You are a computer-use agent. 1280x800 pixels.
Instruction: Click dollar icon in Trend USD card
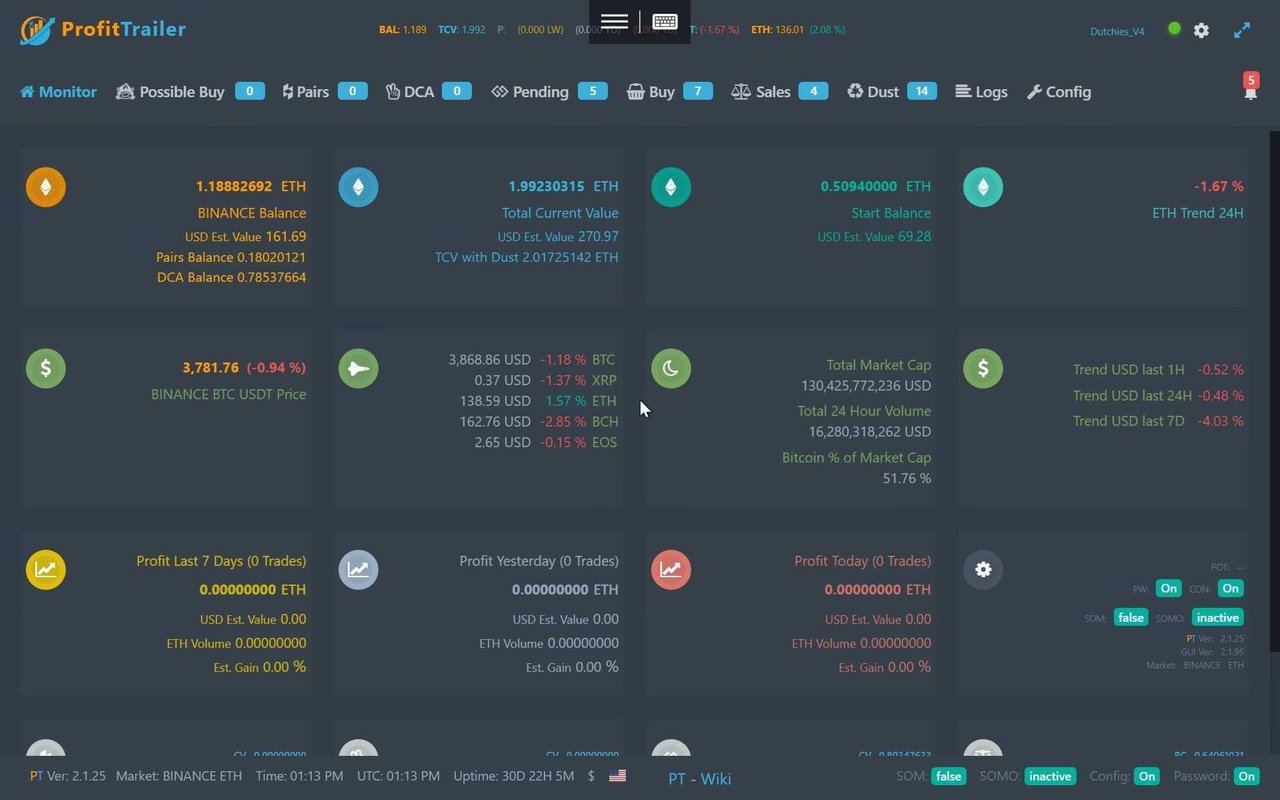[983, 368]
